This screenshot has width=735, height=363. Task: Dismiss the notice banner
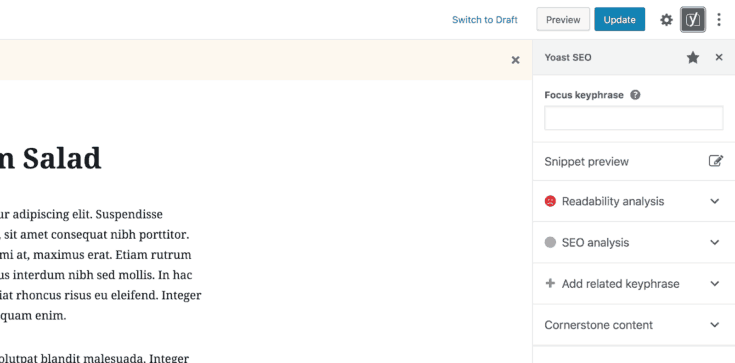click(x=515, y=60)
